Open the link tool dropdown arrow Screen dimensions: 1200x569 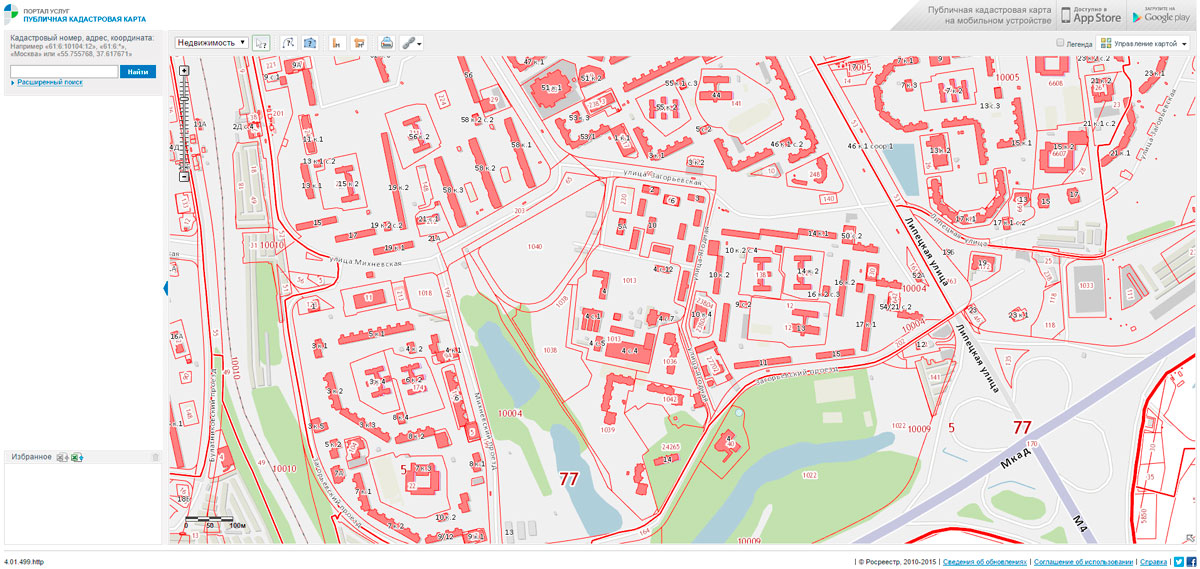420,44
